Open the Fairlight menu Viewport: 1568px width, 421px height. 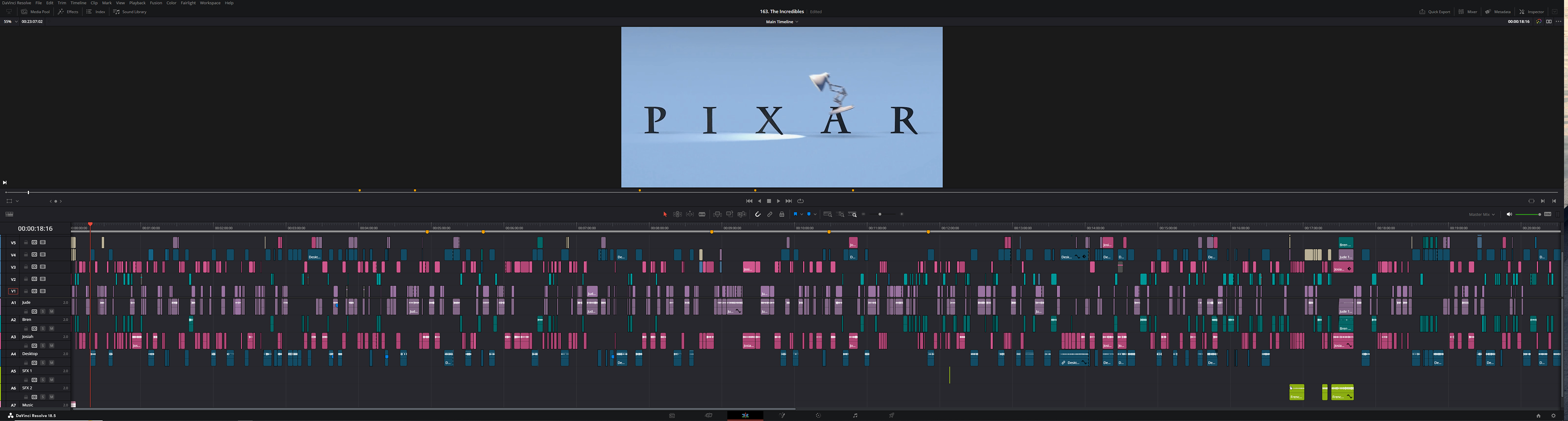pyautogui.click(x=188, y=3)
